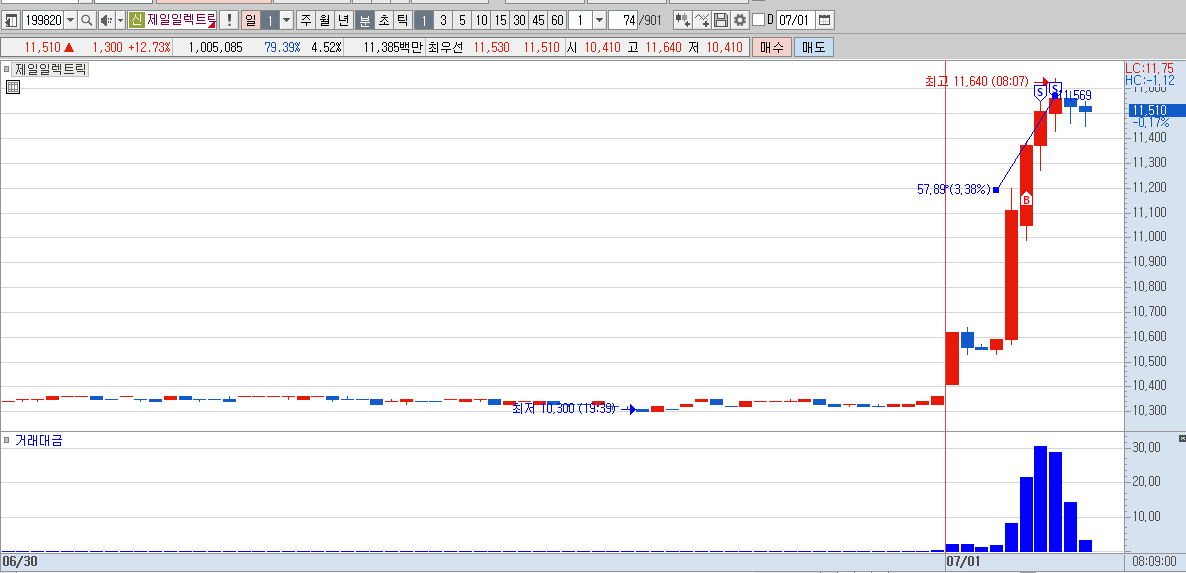Click the small square beside 거래대금 label
This screenshot has height=573, width=1186.
[6, 440]
